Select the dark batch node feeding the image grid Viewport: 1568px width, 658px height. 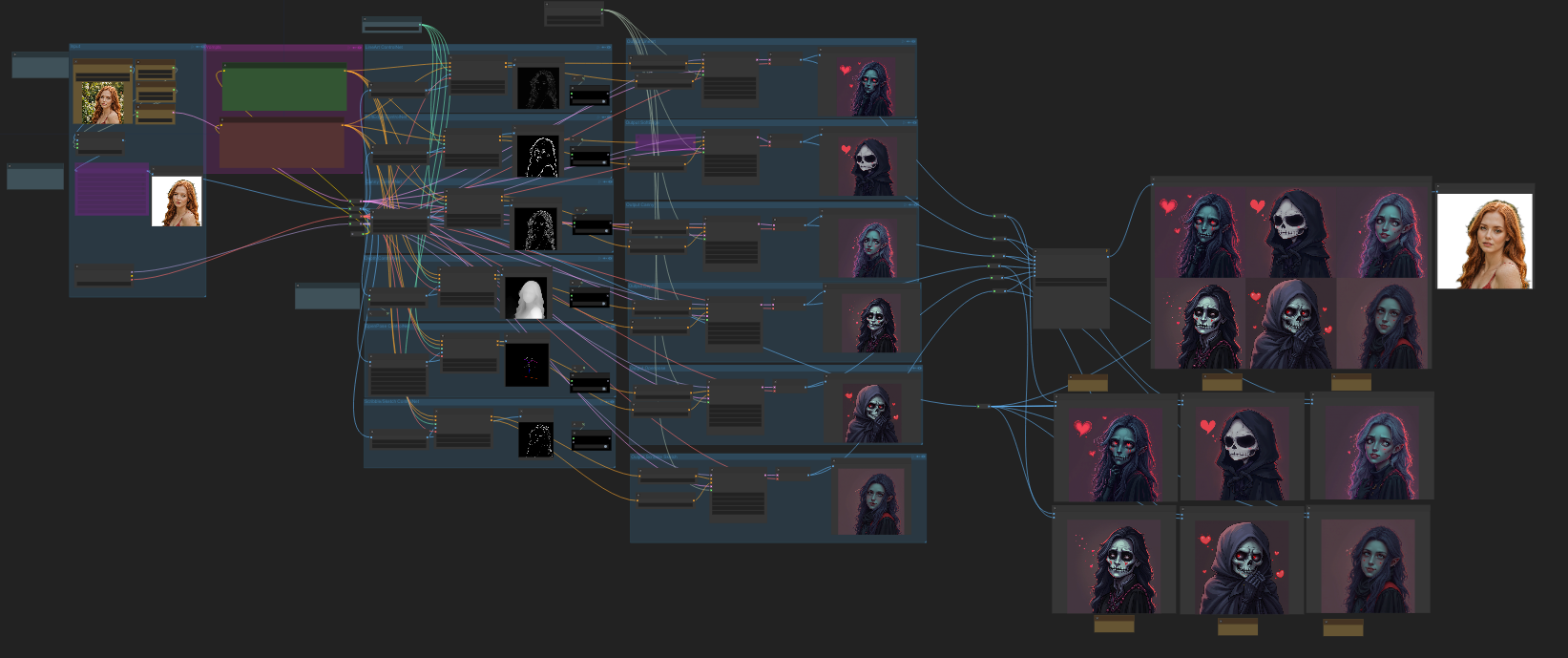coord(1071,288)
